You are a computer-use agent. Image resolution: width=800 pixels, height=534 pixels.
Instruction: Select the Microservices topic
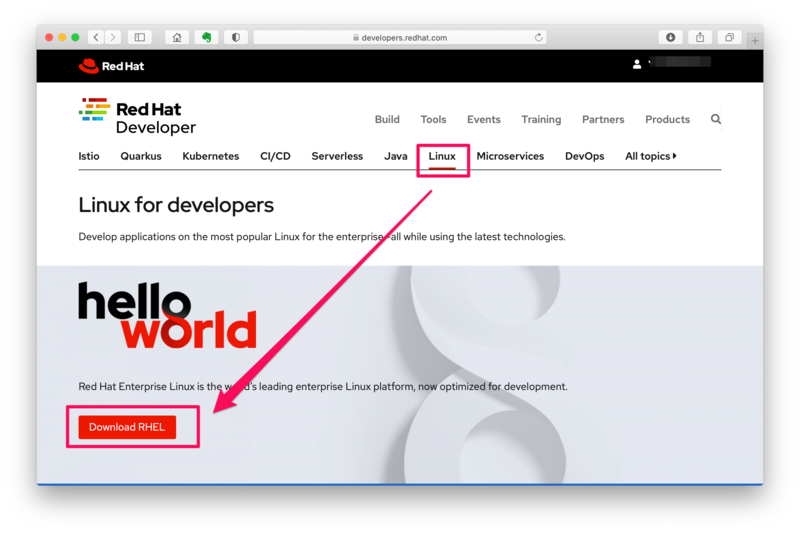(x=510, y=156)
